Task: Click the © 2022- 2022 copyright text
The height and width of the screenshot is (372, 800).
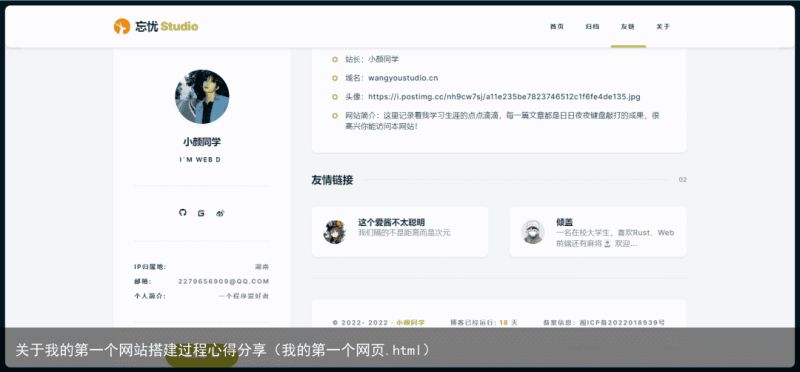Action: pos(361,323)
